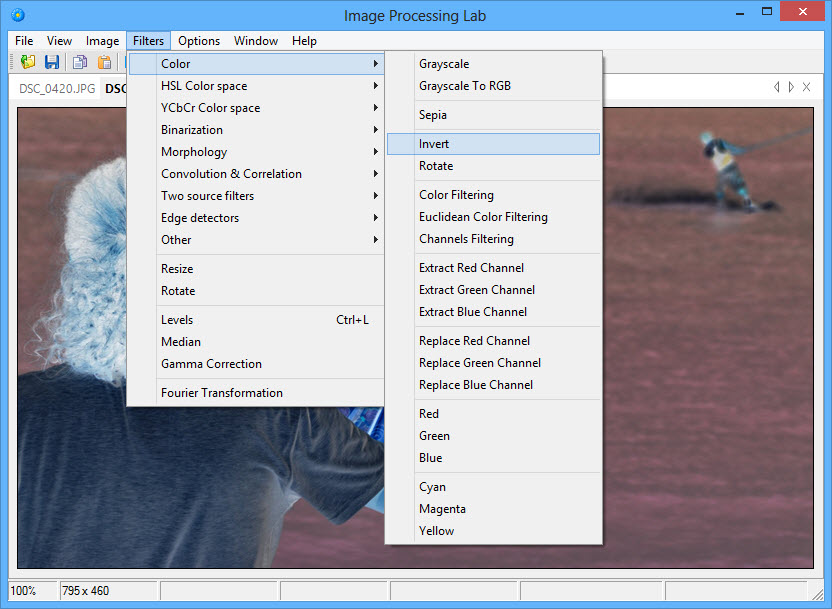This screenshot has width=832, height=609.
Task: Expand YCbCr Color space submenu
Action: [256, 108]
